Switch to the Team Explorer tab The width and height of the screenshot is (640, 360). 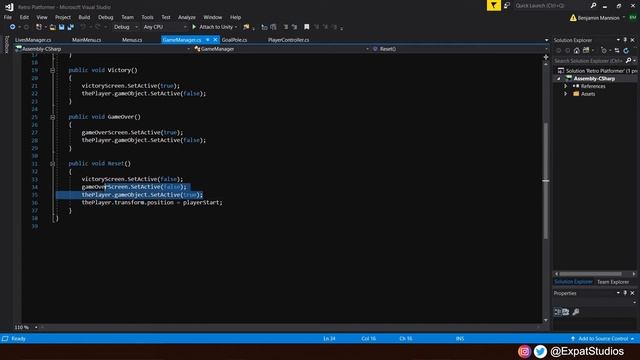point(613,282)
